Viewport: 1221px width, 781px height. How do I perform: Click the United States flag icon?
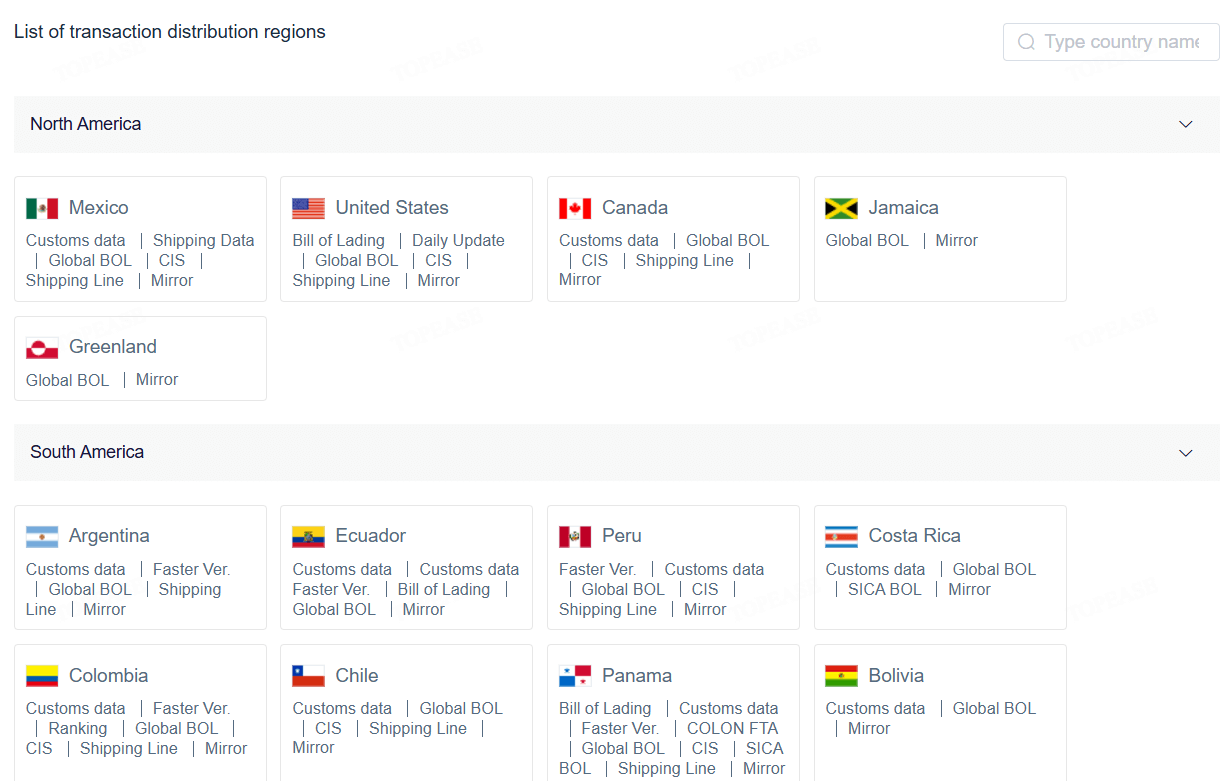[x=308, y=208]
